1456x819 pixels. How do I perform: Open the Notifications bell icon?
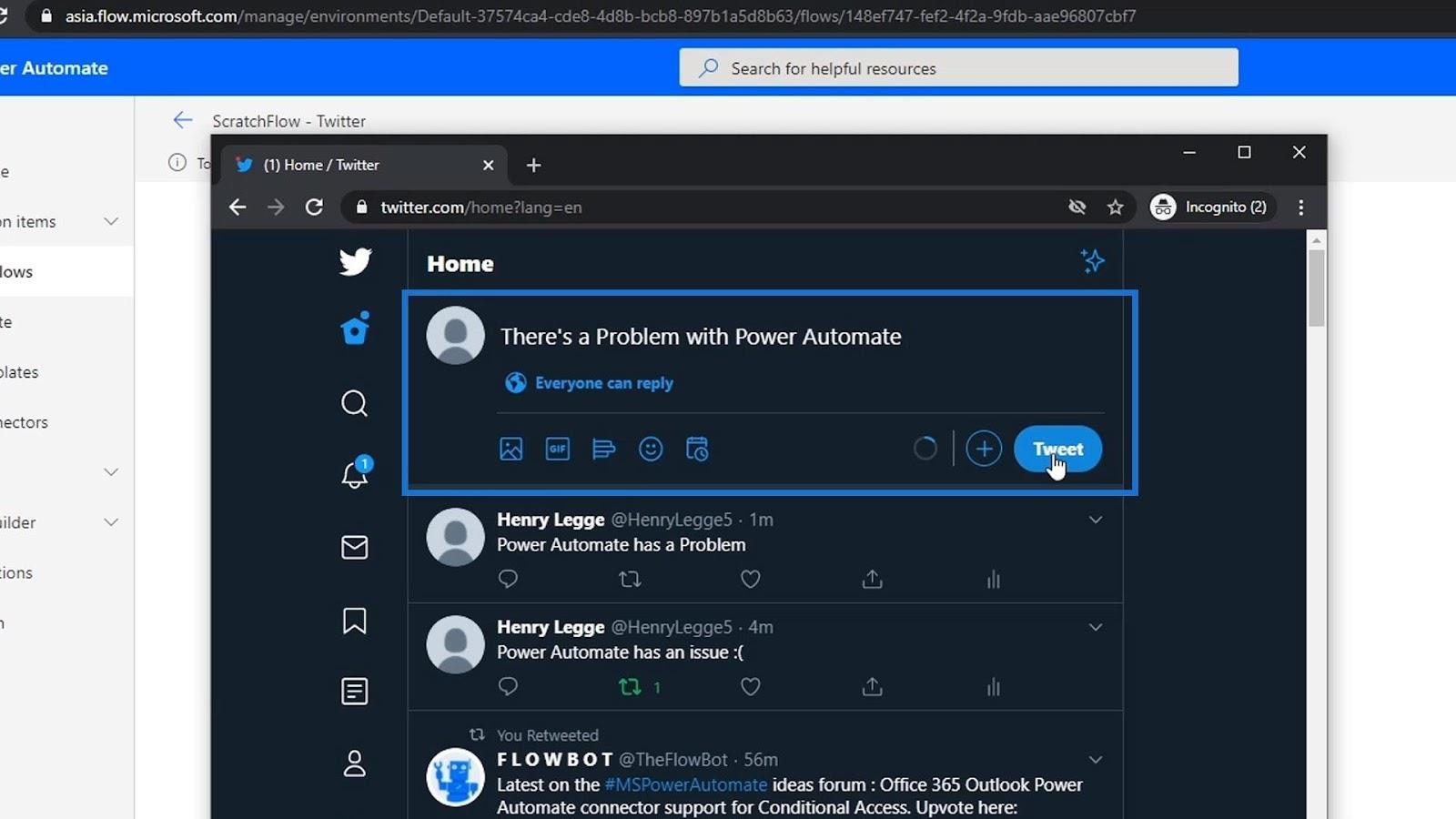coord(355,472)
